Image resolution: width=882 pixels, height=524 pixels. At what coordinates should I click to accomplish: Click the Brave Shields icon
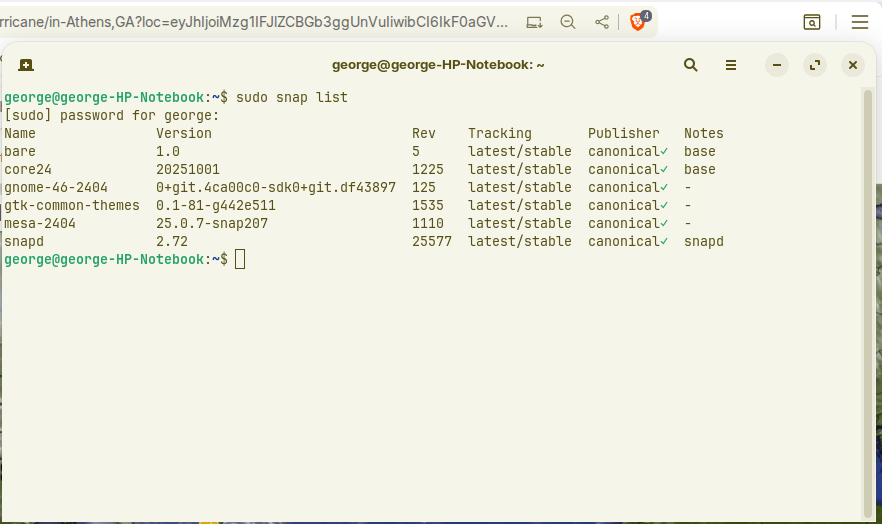(638, 21)
